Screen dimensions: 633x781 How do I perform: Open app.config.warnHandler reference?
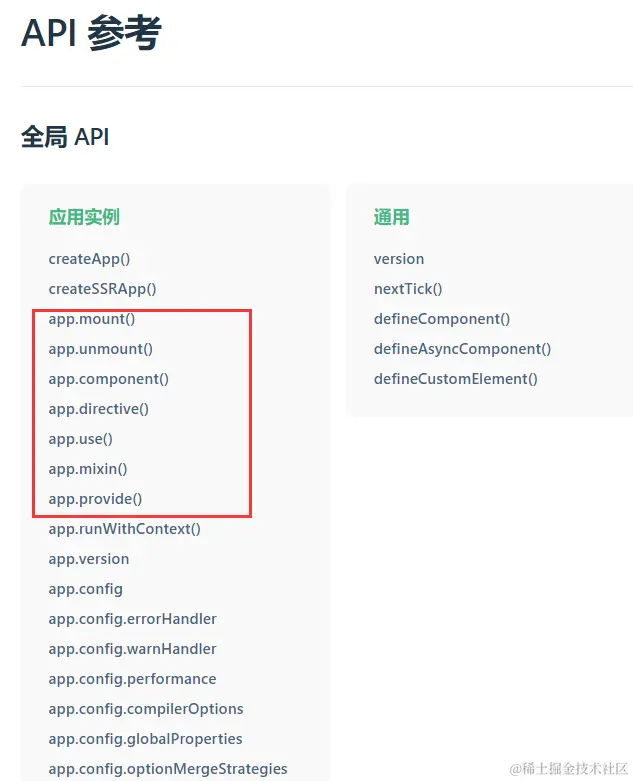[x=132, y=649]
